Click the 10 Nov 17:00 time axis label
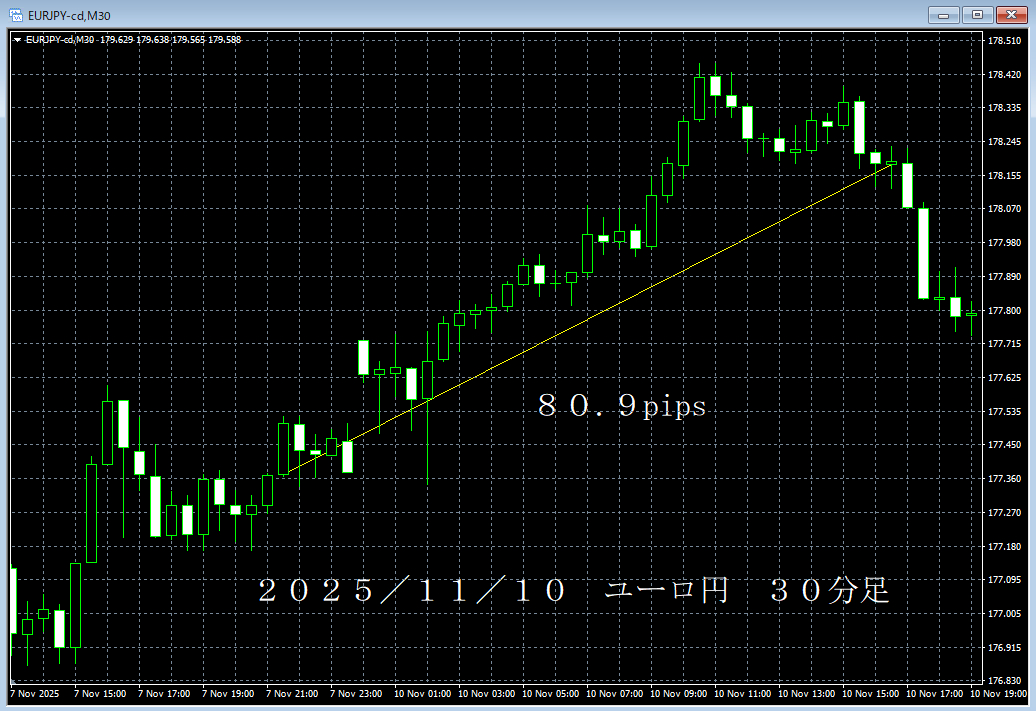 pos(935,694)
